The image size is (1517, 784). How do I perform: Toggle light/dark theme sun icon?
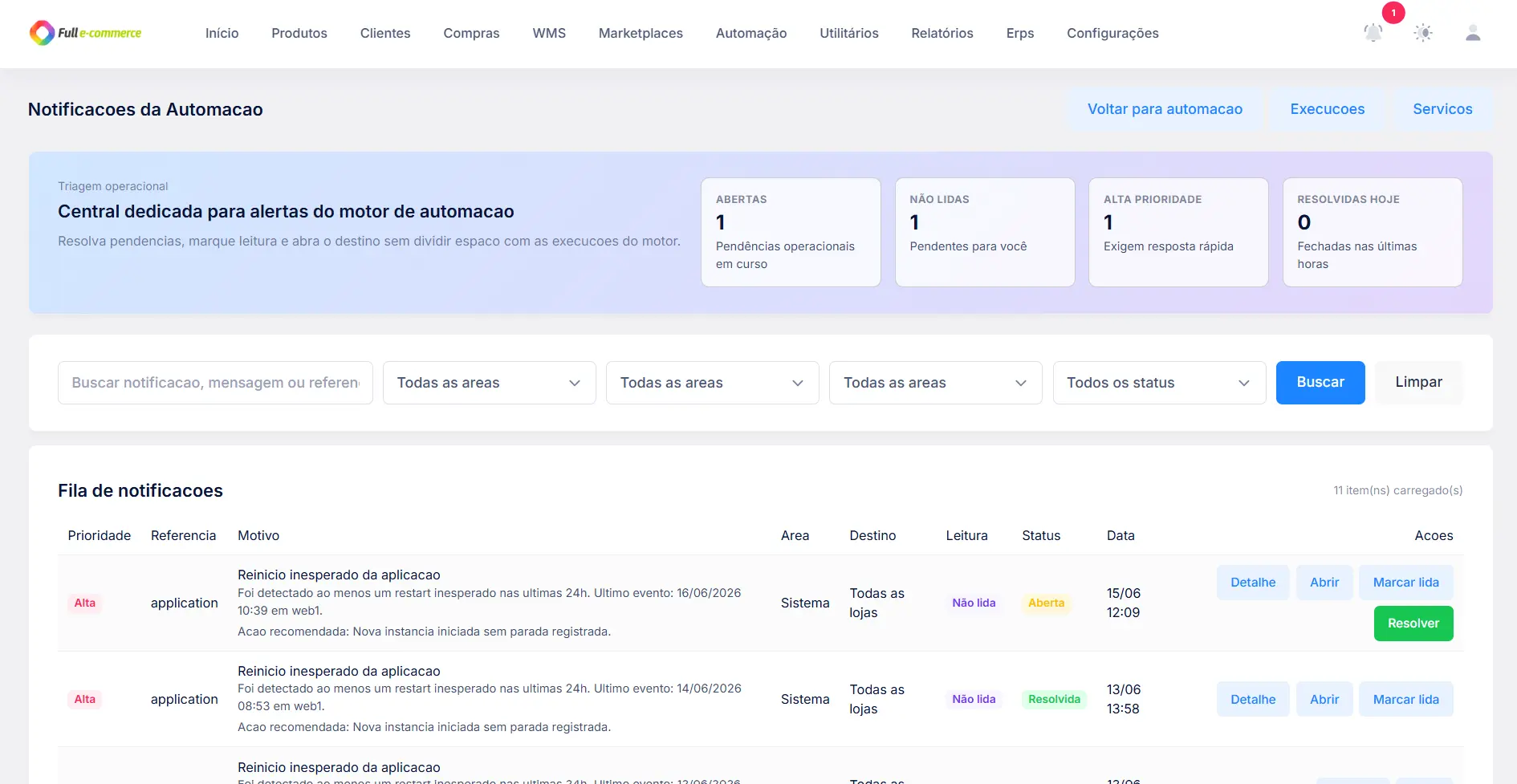(1423, 33)
